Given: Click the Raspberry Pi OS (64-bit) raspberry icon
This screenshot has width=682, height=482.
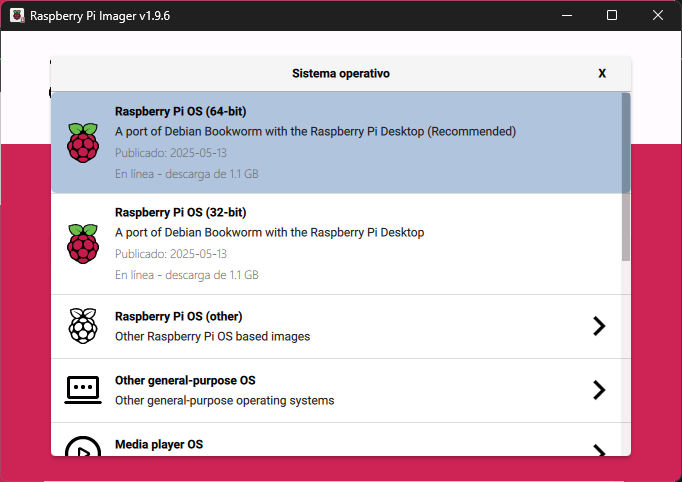Looking at the screenshot, I should click(x=83, y=142).
